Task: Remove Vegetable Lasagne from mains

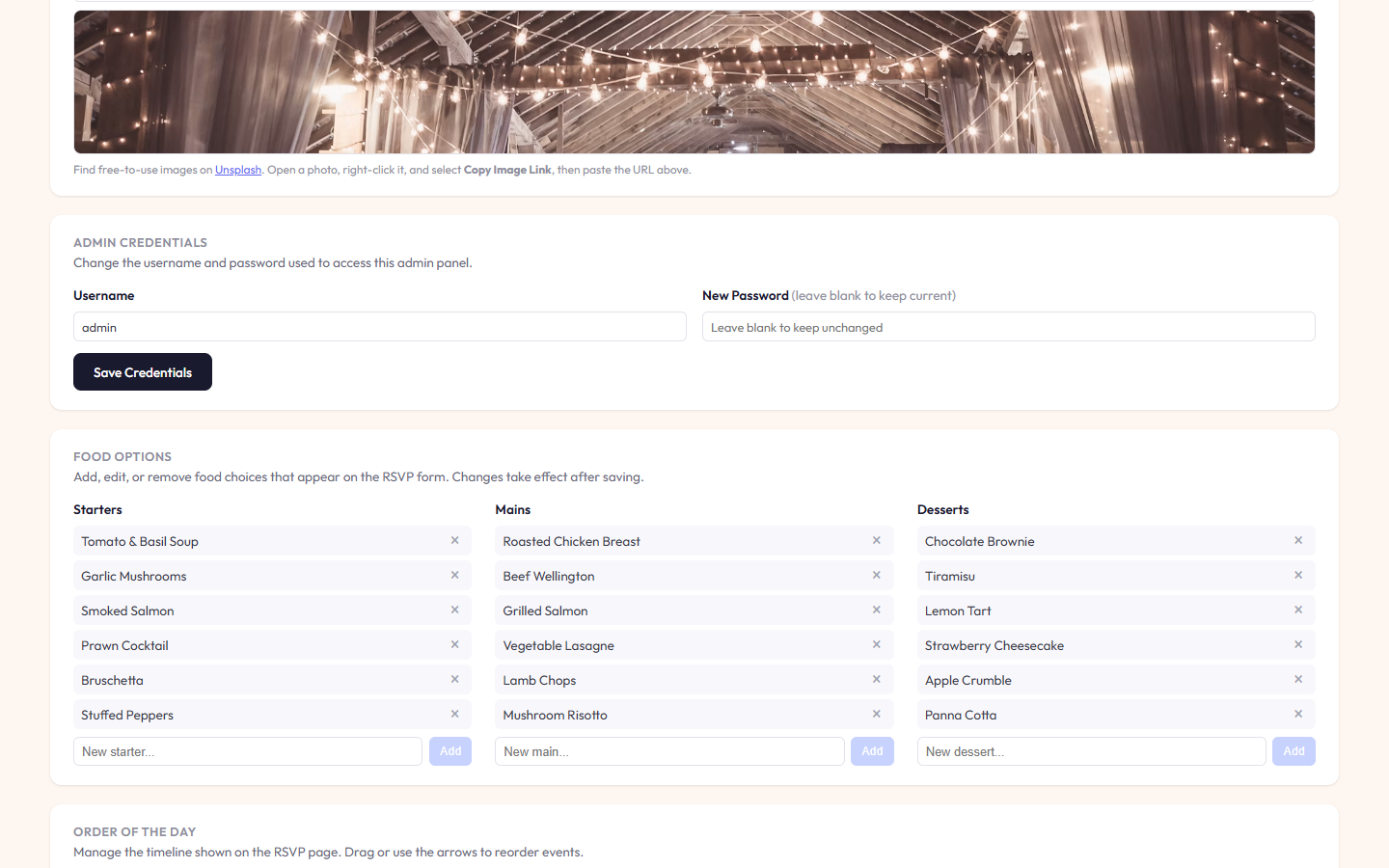Action: 877,644
